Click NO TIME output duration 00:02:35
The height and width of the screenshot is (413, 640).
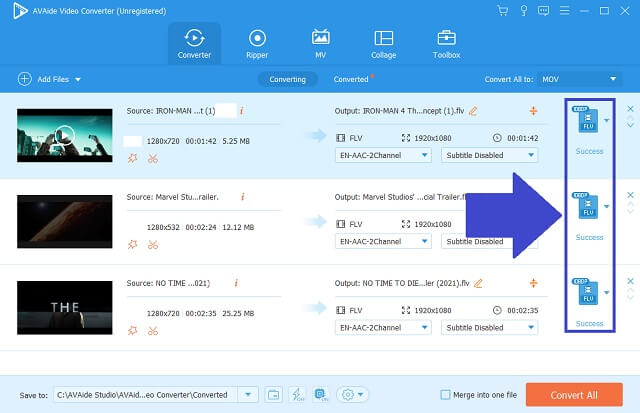[522, 310]
